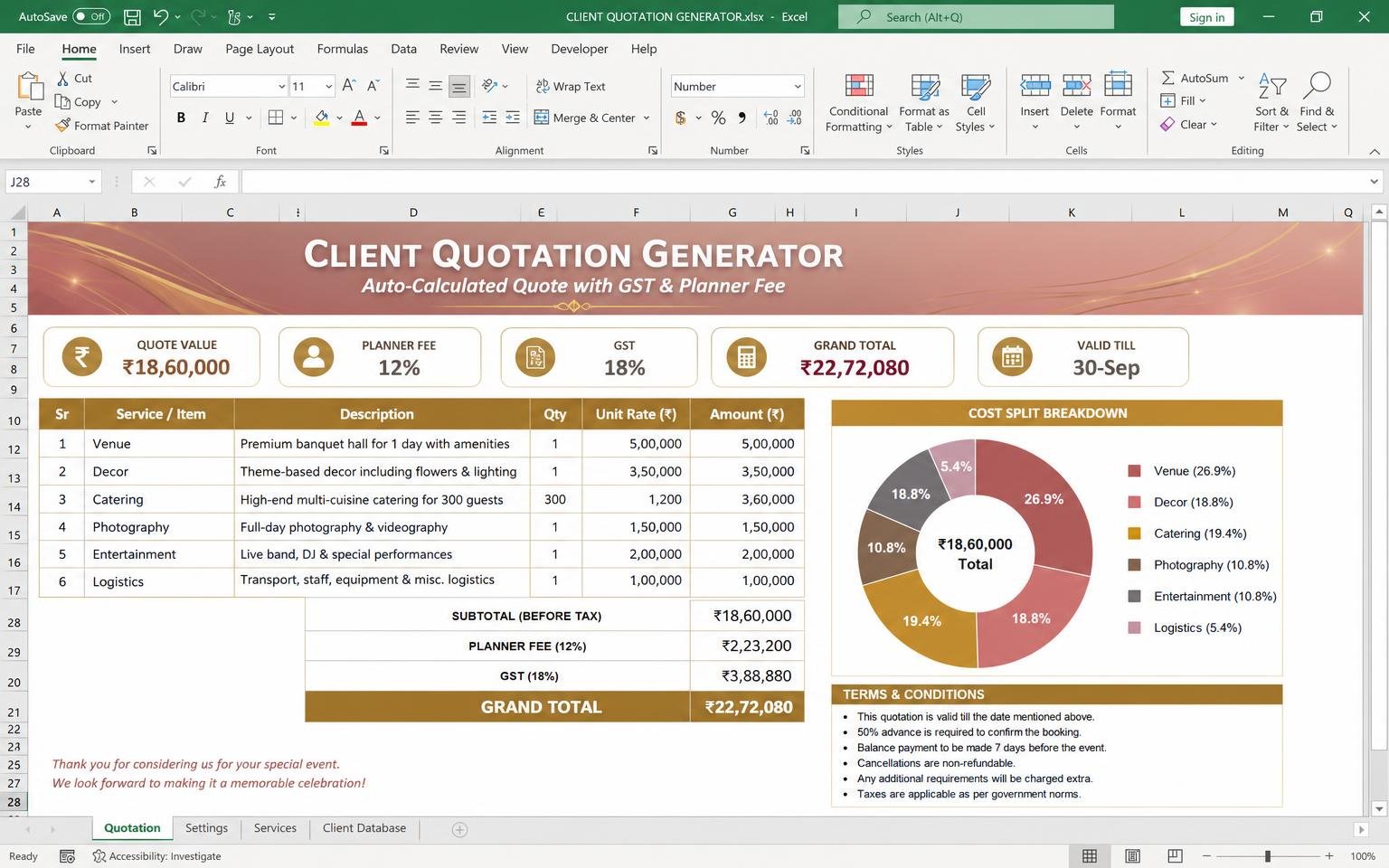The height and width of the screenshot is (868, 1389).
Task: Click the Save icon in title bar
Action: [x=132, y=16]
